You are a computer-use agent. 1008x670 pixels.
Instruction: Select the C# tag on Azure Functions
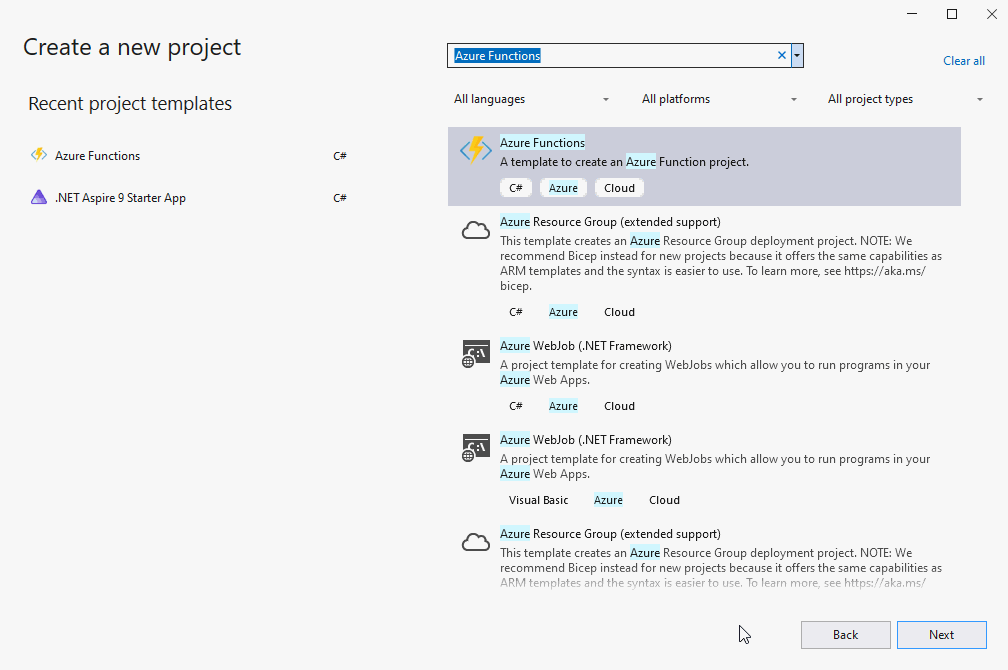coord(516,187)
